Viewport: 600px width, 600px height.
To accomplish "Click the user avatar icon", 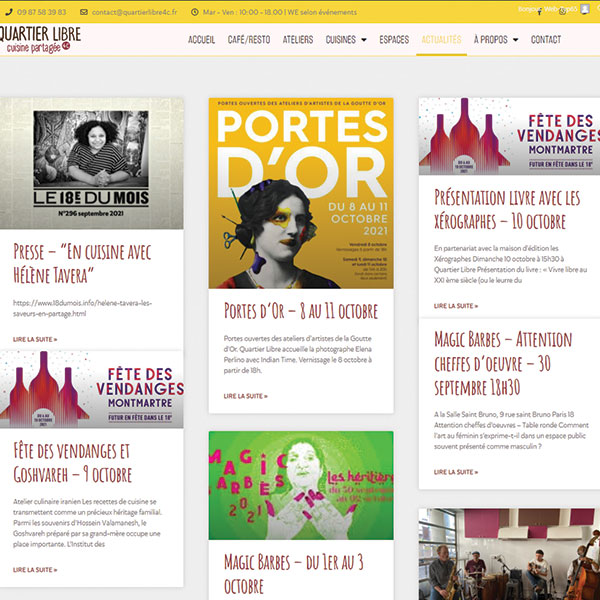I will click(585, 9).
